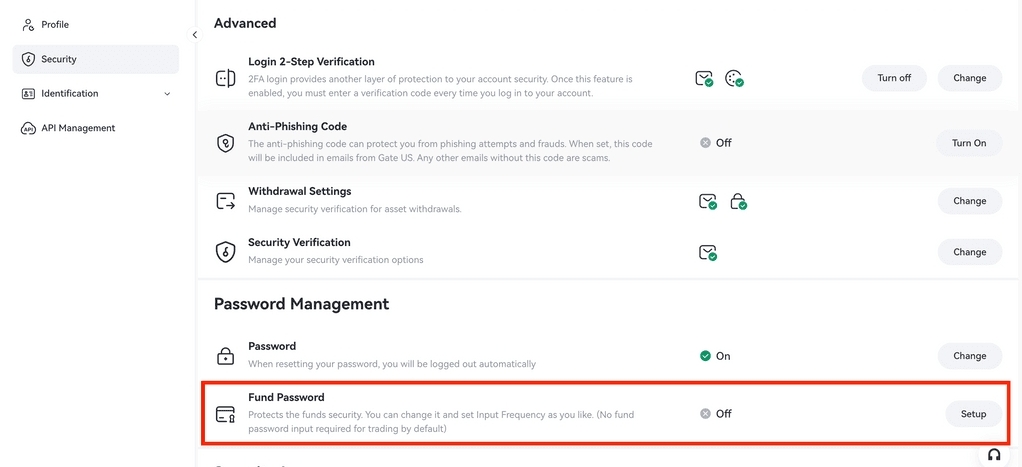The width and height of the screenshot is (1022, 467).
Task: Click the authenticator status icon for 2-Step Verification
Action: [735, 78]
